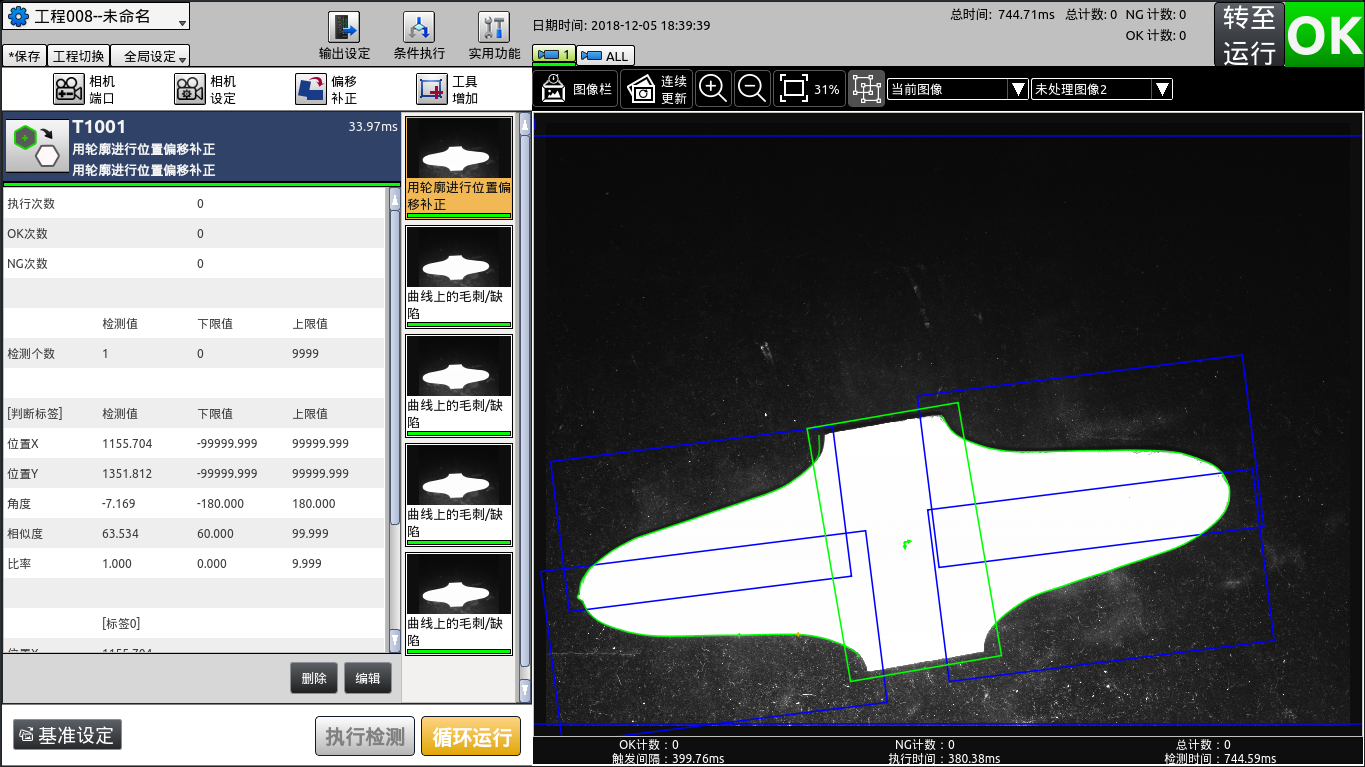Click the 执行时间: 380.38ms status text

[x=944, y=759]
